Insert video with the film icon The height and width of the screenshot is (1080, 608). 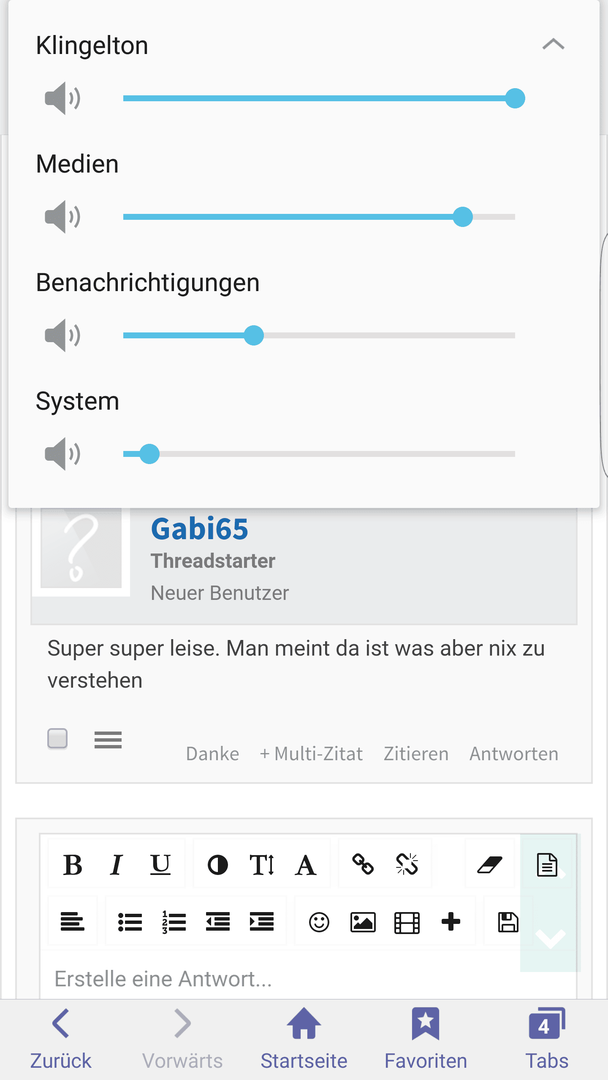point(407,922)
